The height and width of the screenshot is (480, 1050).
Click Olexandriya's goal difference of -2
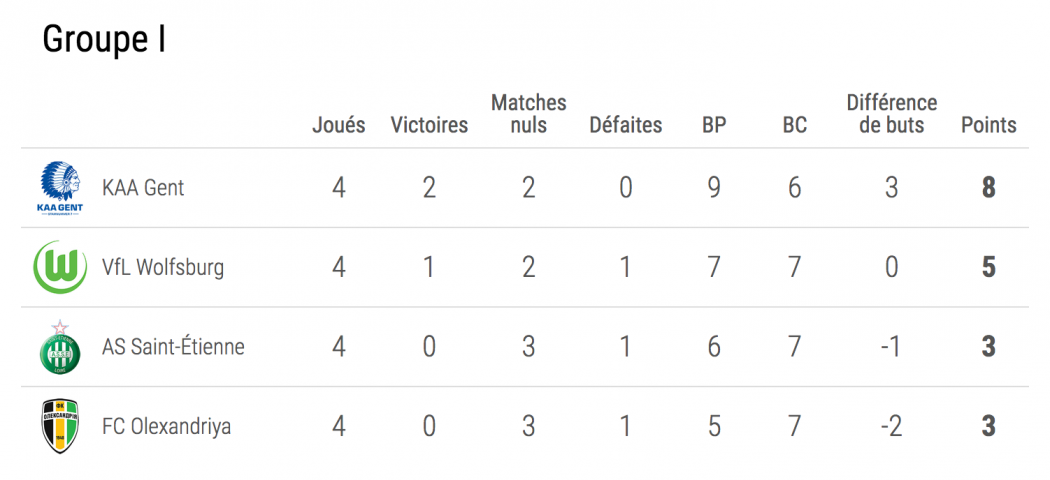[x=892, y=426]
